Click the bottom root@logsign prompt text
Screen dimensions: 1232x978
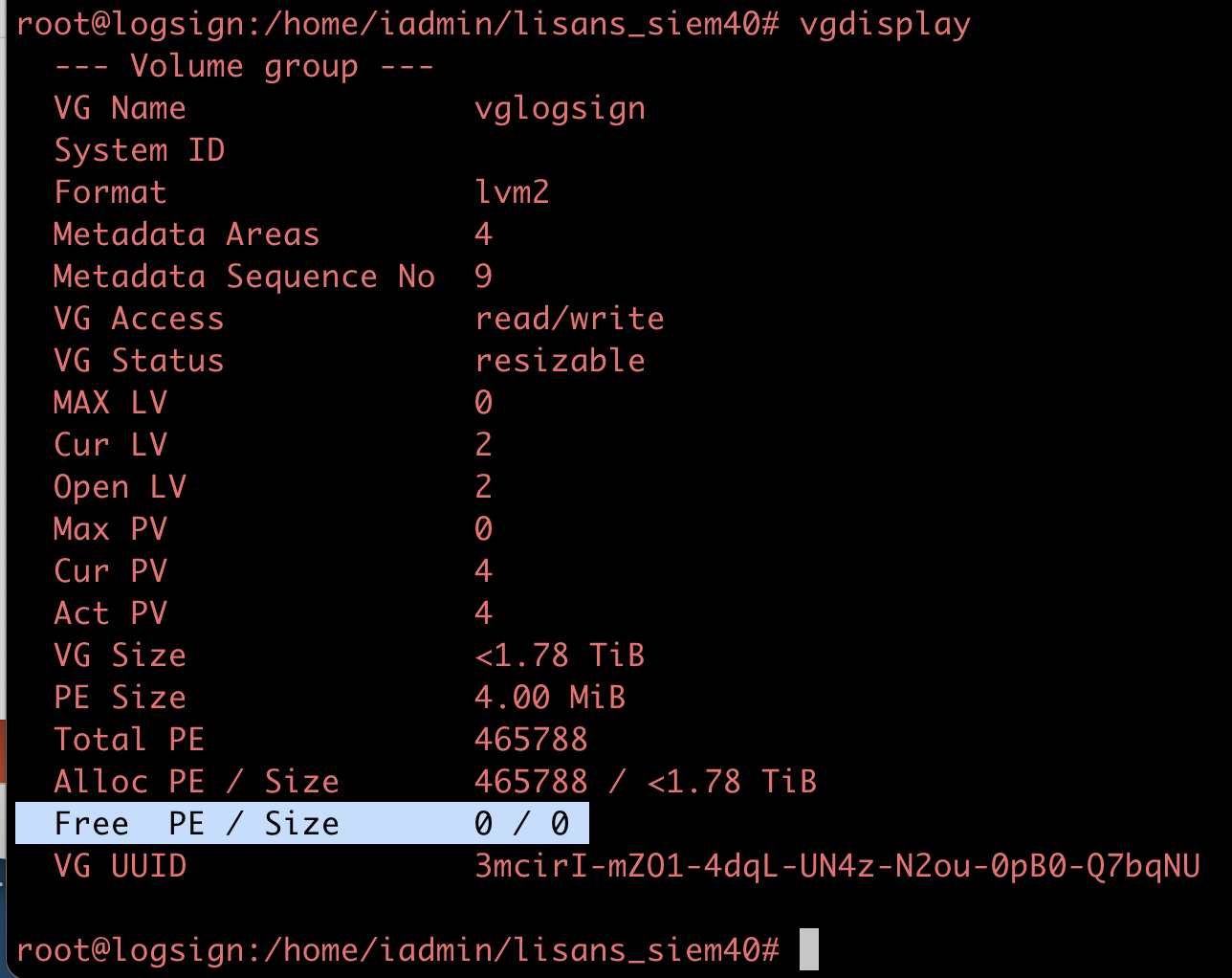coord(398,950)
